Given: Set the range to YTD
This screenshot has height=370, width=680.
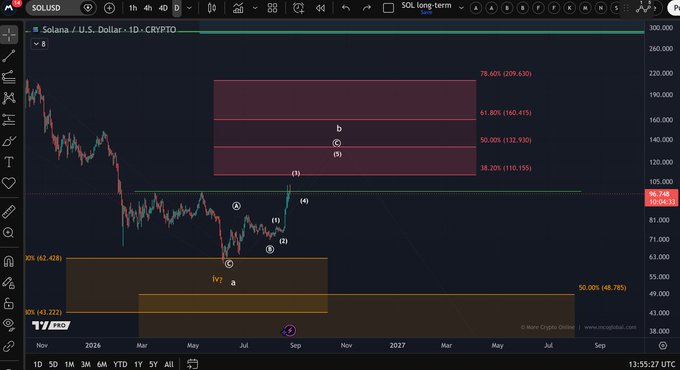Looking at the screenshot, I should click(120, 364).
